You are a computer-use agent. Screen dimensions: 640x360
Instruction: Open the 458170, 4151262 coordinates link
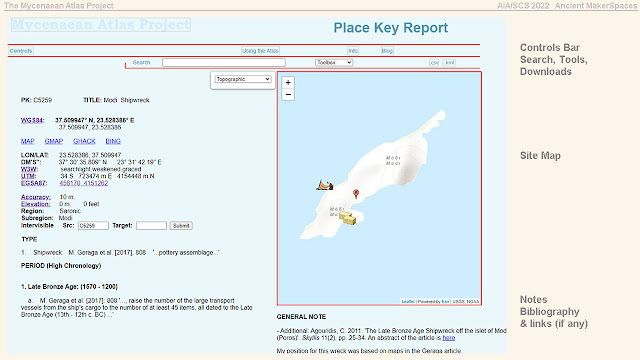84,183
